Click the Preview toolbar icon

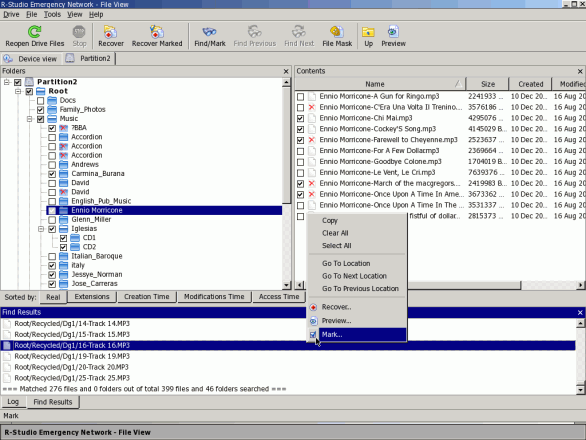pyautogui.click(x=393, y=31)
